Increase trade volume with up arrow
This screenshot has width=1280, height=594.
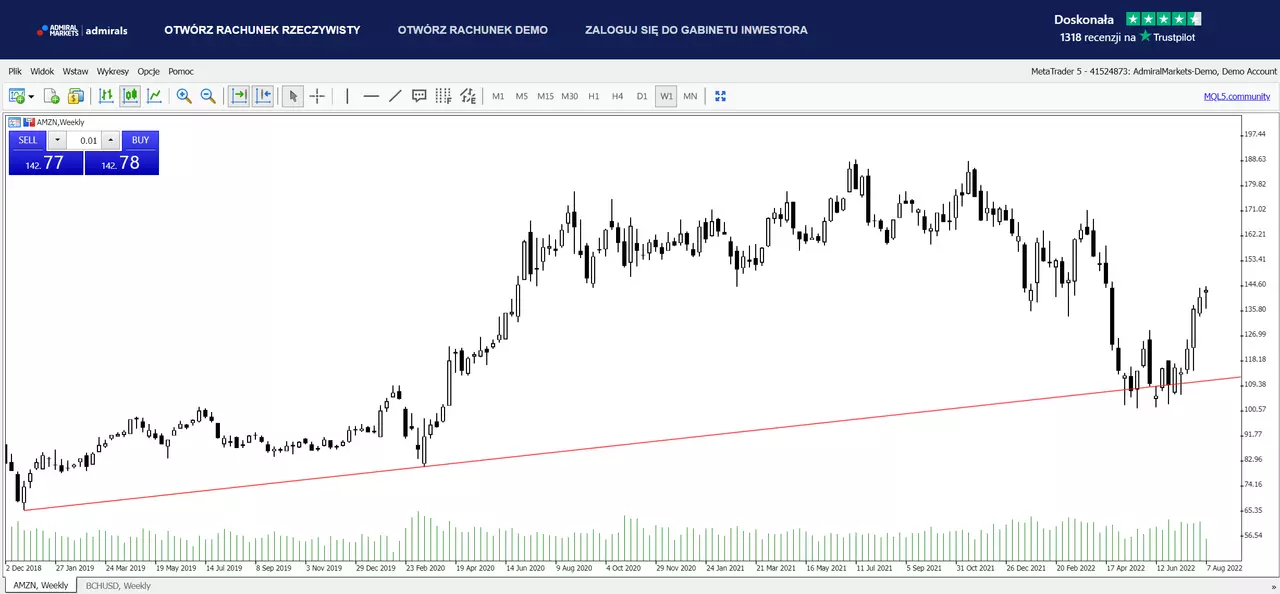(110, 140)
